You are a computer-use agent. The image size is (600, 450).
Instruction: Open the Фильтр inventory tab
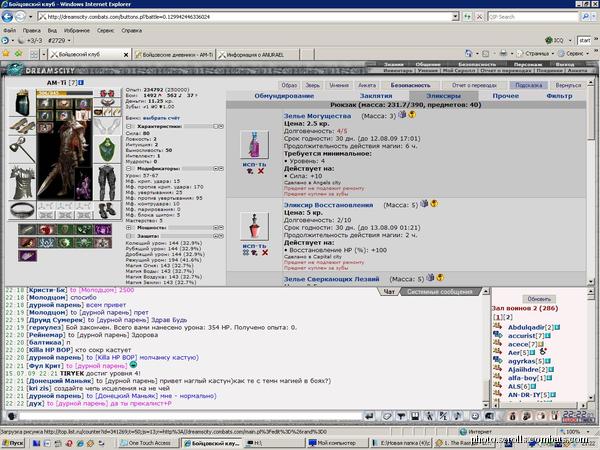559,96
